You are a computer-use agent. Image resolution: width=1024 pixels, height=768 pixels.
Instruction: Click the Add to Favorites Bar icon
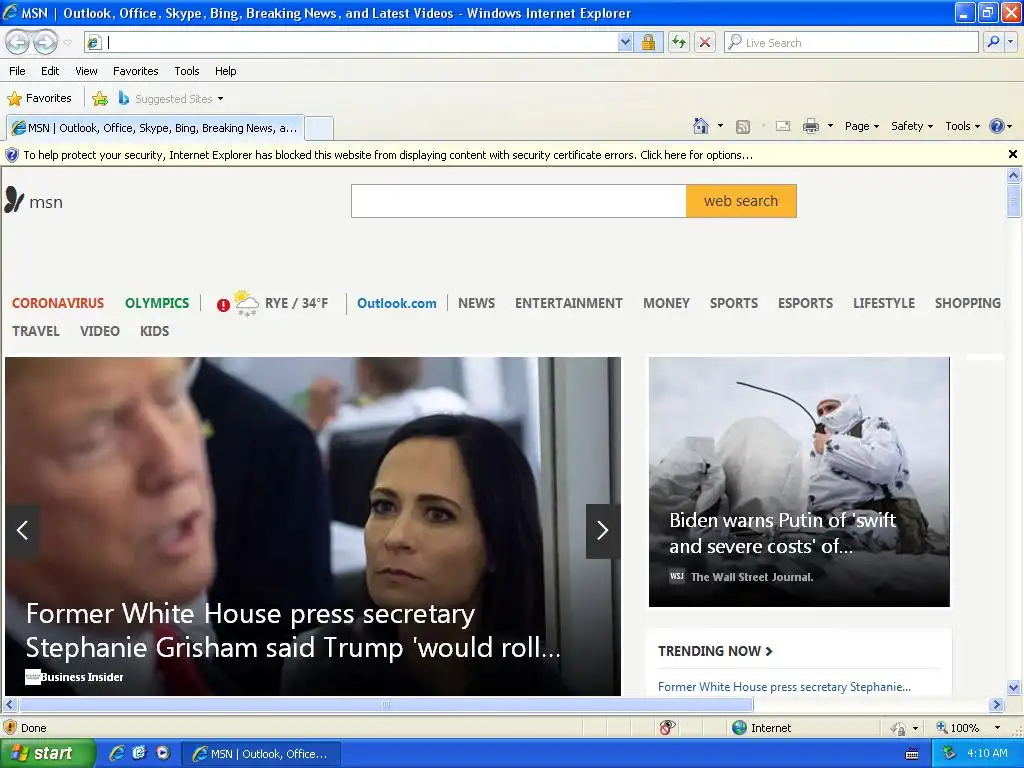(100, 99)
